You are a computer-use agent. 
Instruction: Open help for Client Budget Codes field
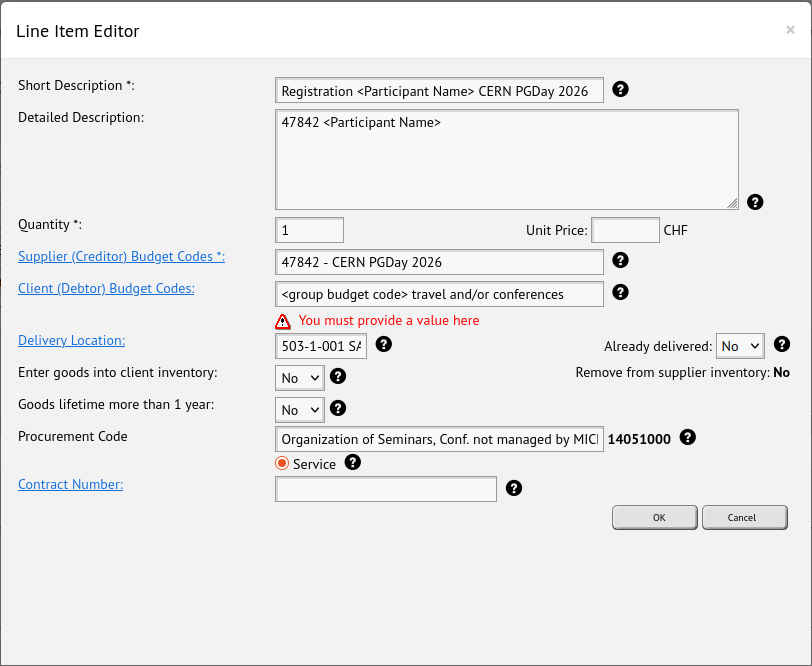620,293
